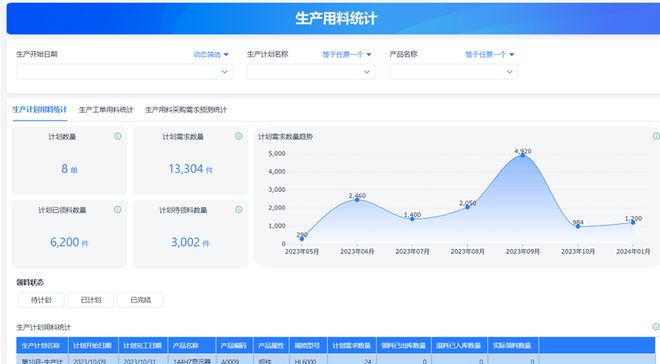Open the 动态筛选 filter mode dropdown
Screen dimensions: 660x364
point(211,54)
